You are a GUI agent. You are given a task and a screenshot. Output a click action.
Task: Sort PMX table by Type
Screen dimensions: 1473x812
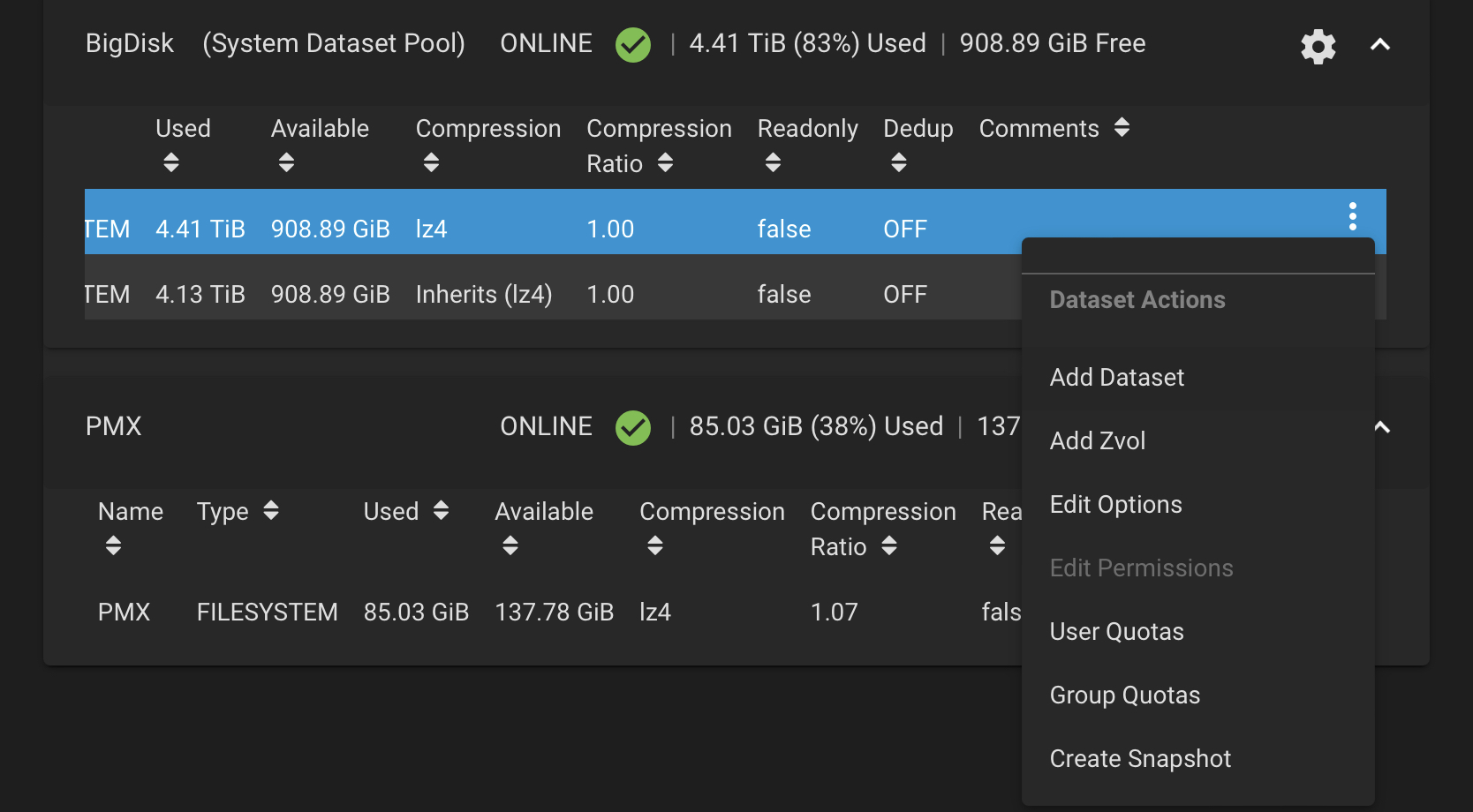pos(271,510)
